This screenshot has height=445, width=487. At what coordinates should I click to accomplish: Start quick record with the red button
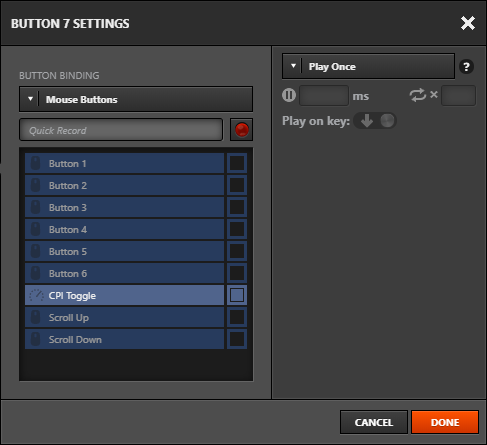pyautogui.click(x=241, y=130)
